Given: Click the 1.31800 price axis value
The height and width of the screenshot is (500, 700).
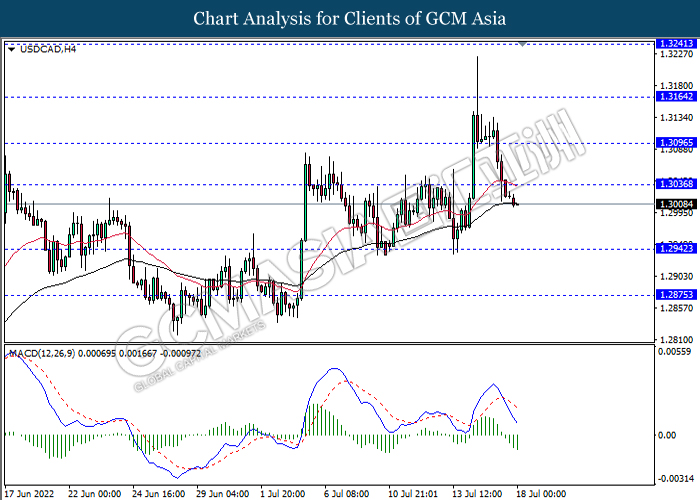Looking at the screenshot, I should [676, 85].
